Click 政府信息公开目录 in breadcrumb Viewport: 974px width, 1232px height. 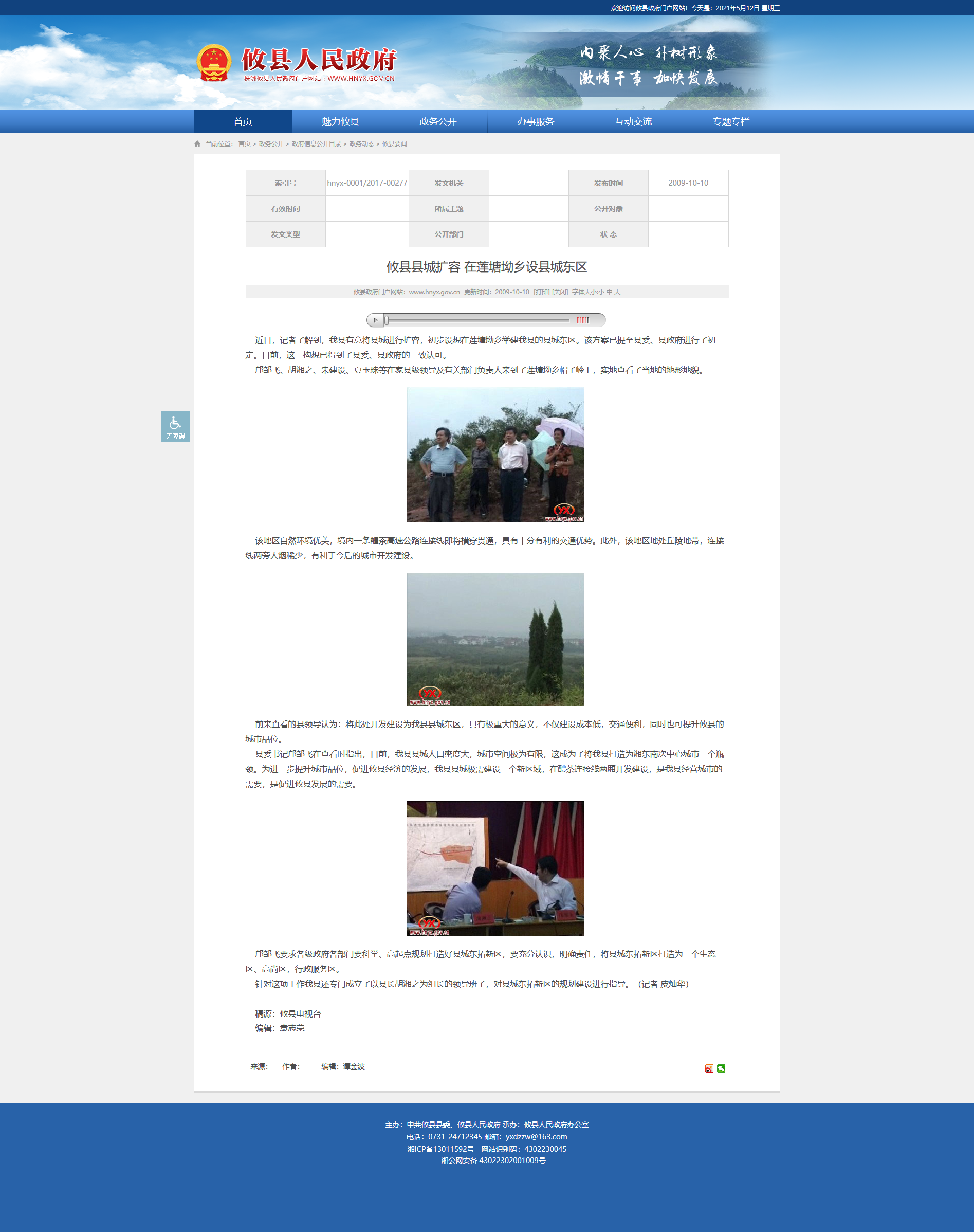pos(316,144)
